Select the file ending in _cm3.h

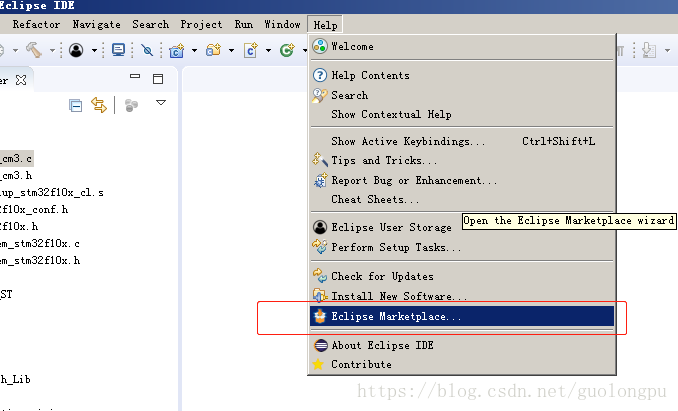[16, 175]
